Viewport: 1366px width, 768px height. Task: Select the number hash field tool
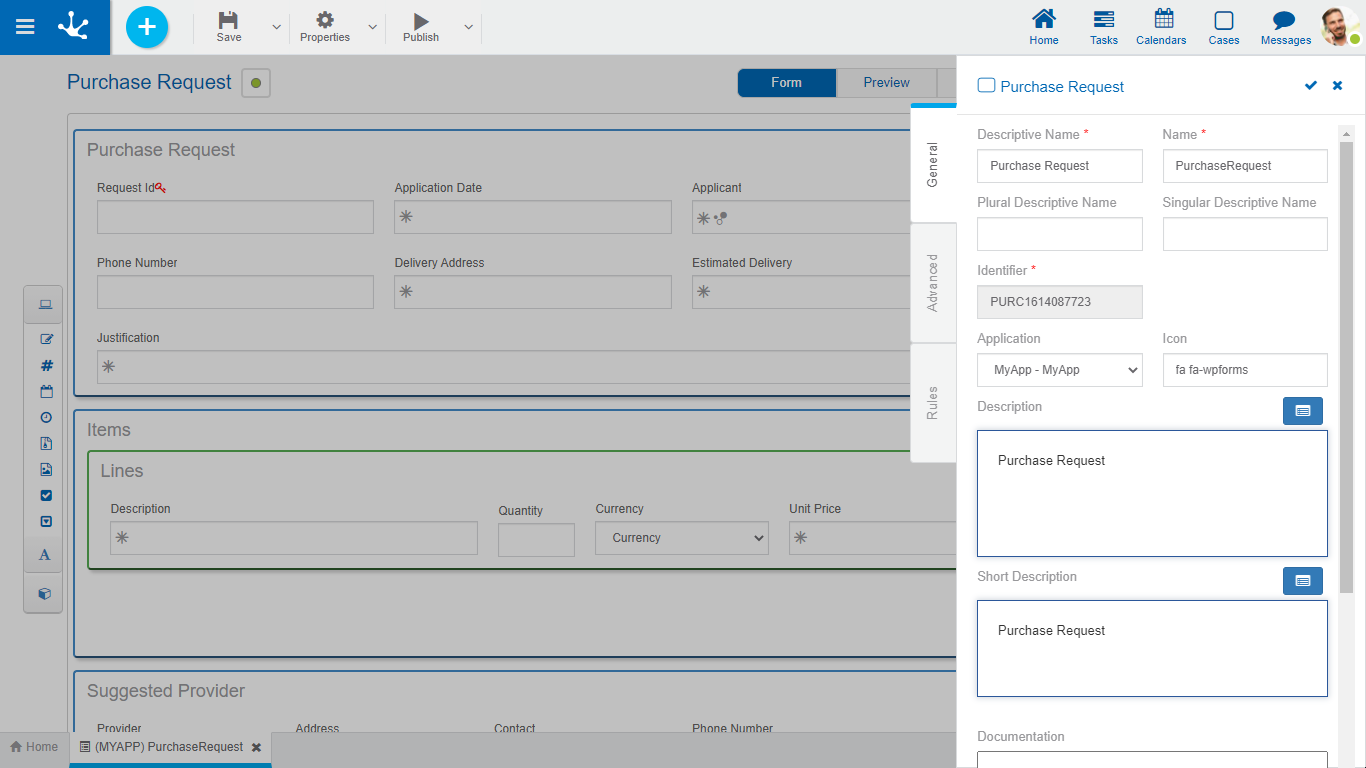[x=45, y=365]
